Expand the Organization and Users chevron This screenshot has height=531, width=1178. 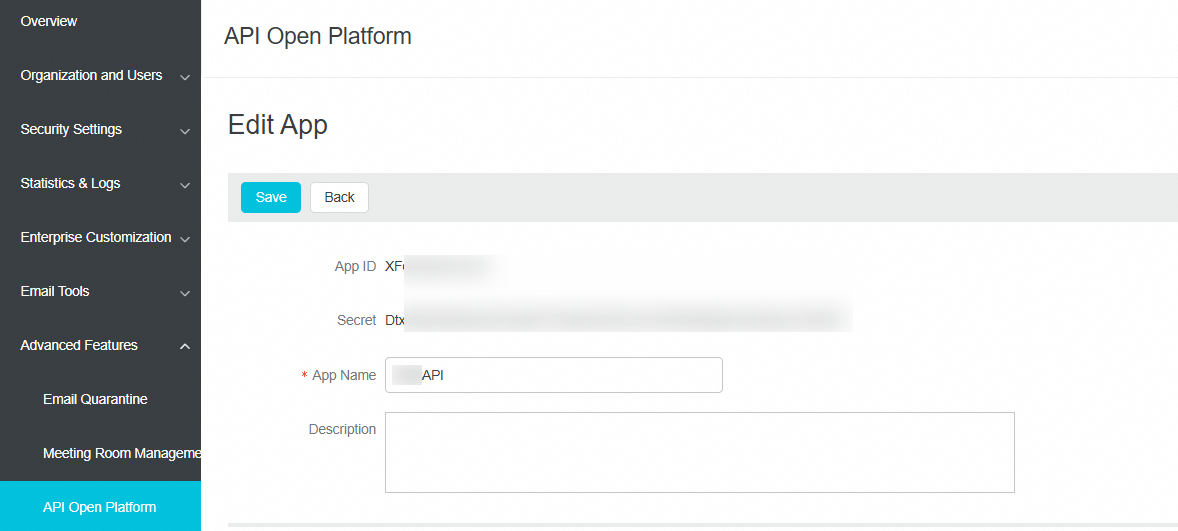[x=185, y=77]
